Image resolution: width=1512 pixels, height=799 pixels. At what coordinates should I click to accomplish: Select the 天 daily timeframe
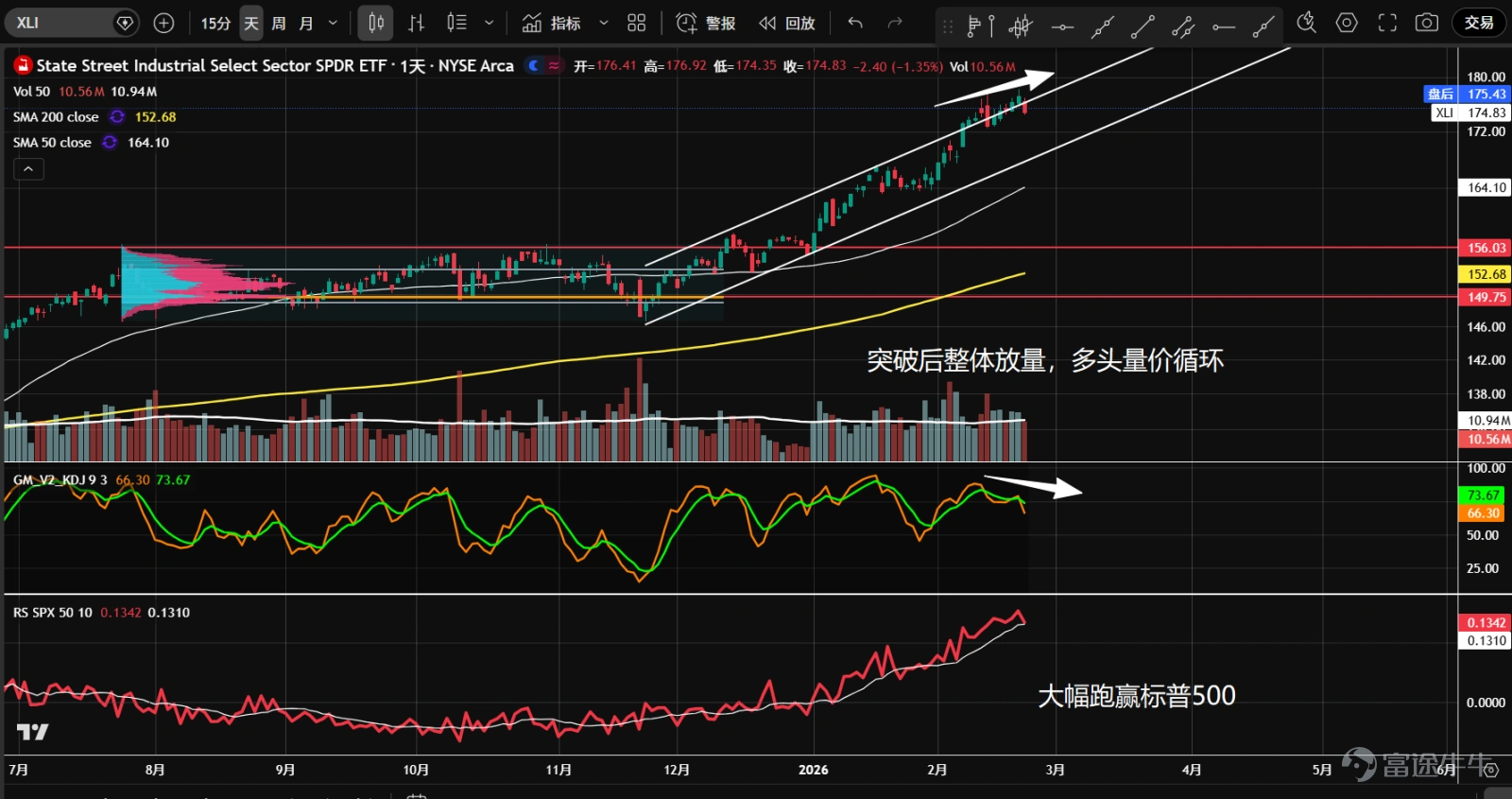click(251, 23)
